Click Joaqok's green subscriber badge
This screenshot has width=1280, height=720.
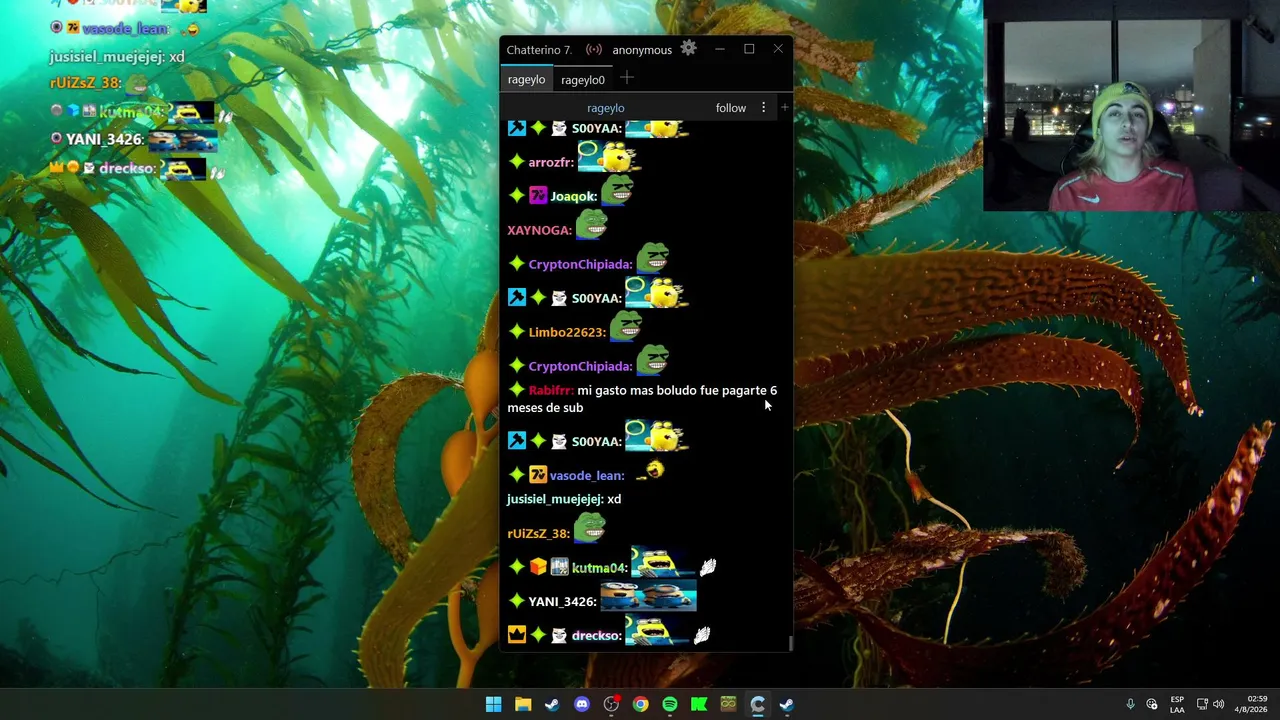tap(516, 196)
